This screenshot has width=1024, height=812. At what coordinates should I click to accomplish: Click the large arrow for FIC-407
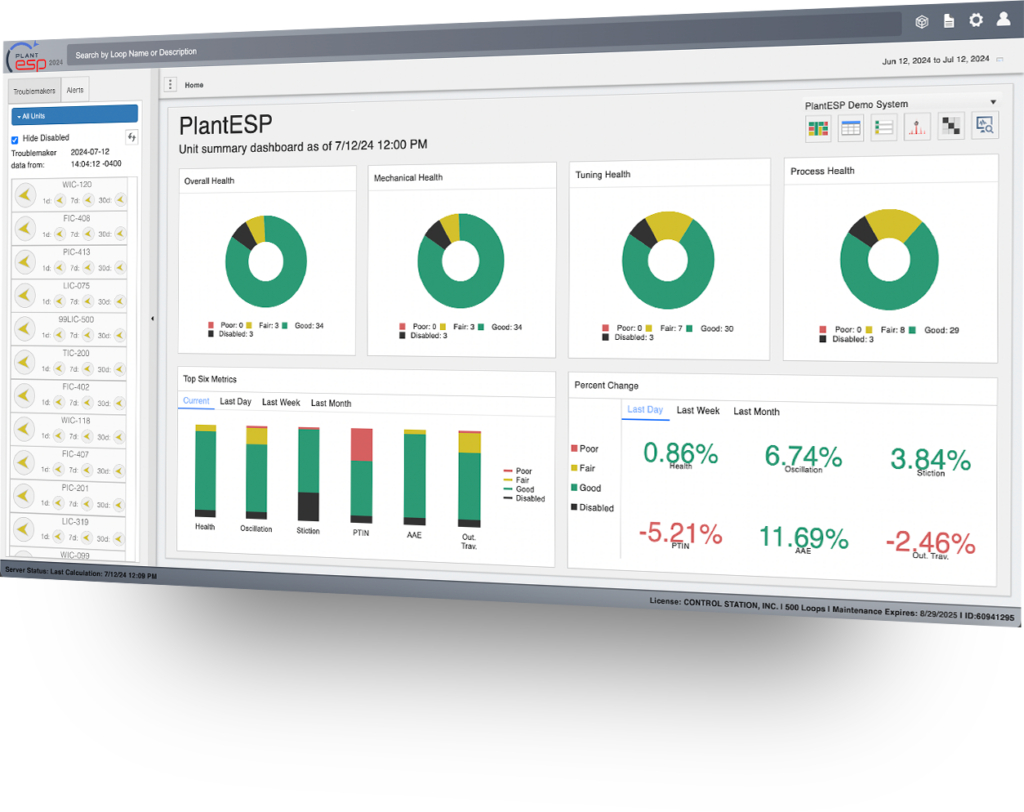pos(24,463)
